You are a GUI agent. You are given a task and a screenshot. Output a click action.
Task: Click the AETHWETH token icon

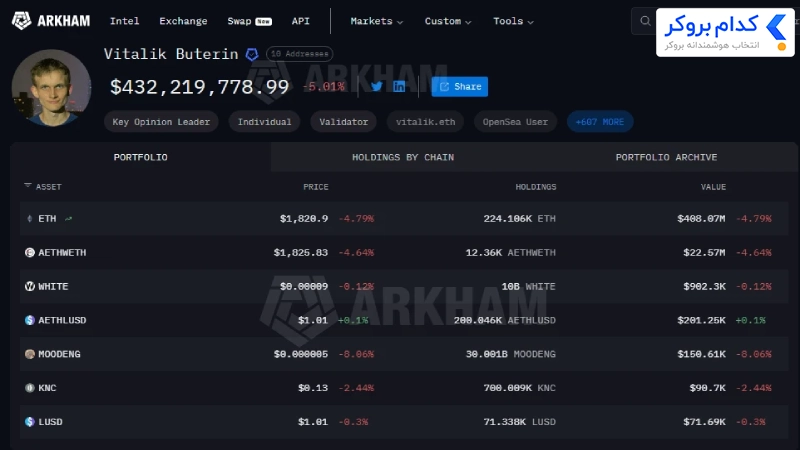30,253
